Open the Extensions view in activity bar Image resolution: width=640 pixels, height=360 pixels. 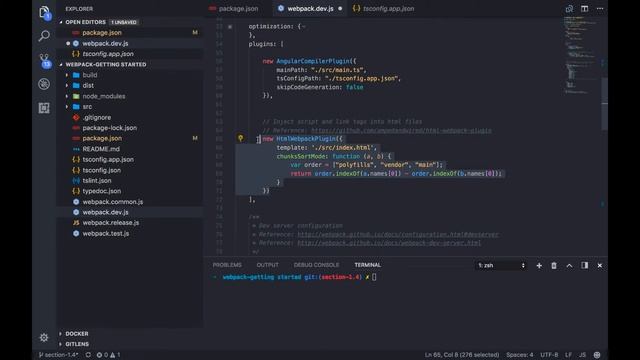[x=44, y=108]
